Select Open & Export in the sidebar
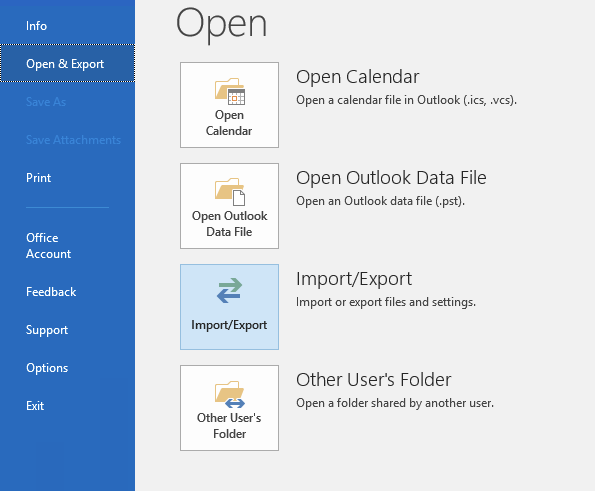This screenshot has height=491, width=595. click(x=68, y=63)
